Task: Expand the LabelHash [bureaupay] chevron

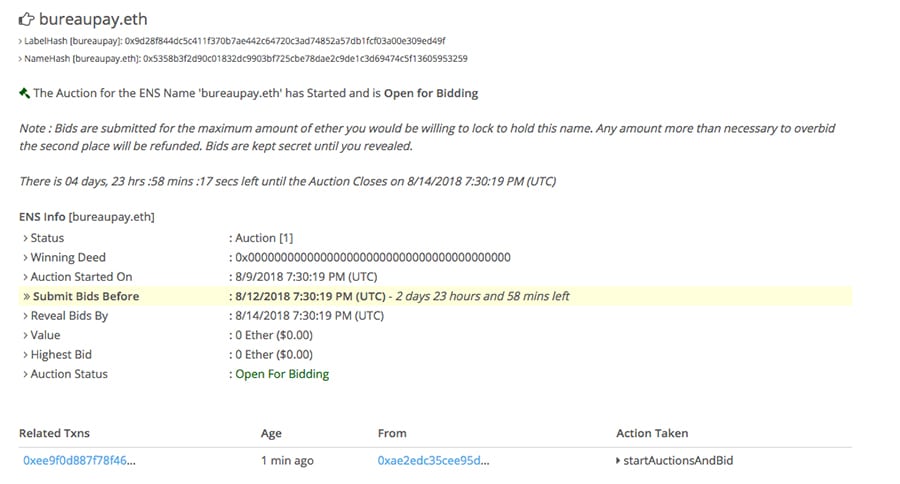Action: point(21,41)
